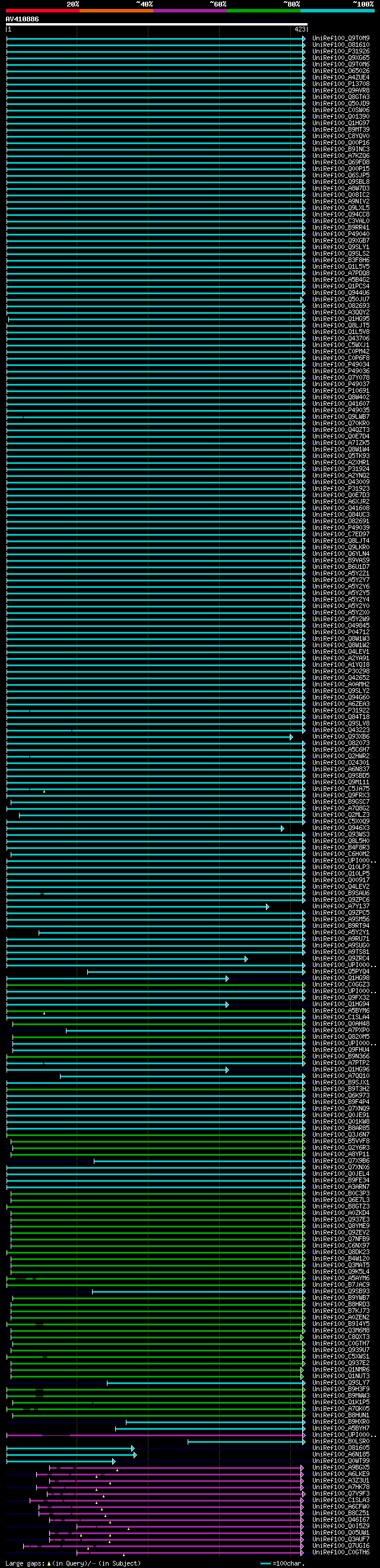Click hit label UniRef100_A6N185
This screenshot has width=380, height=1568.
pos(341,1455)
